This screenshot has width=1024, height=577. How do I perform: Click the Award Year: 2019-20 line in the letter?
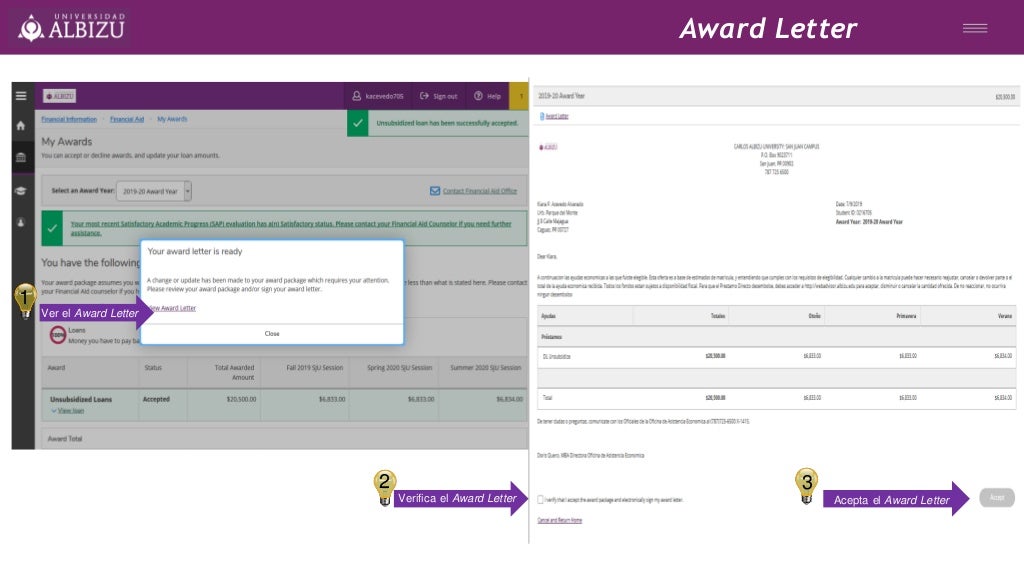coord(869,222)
